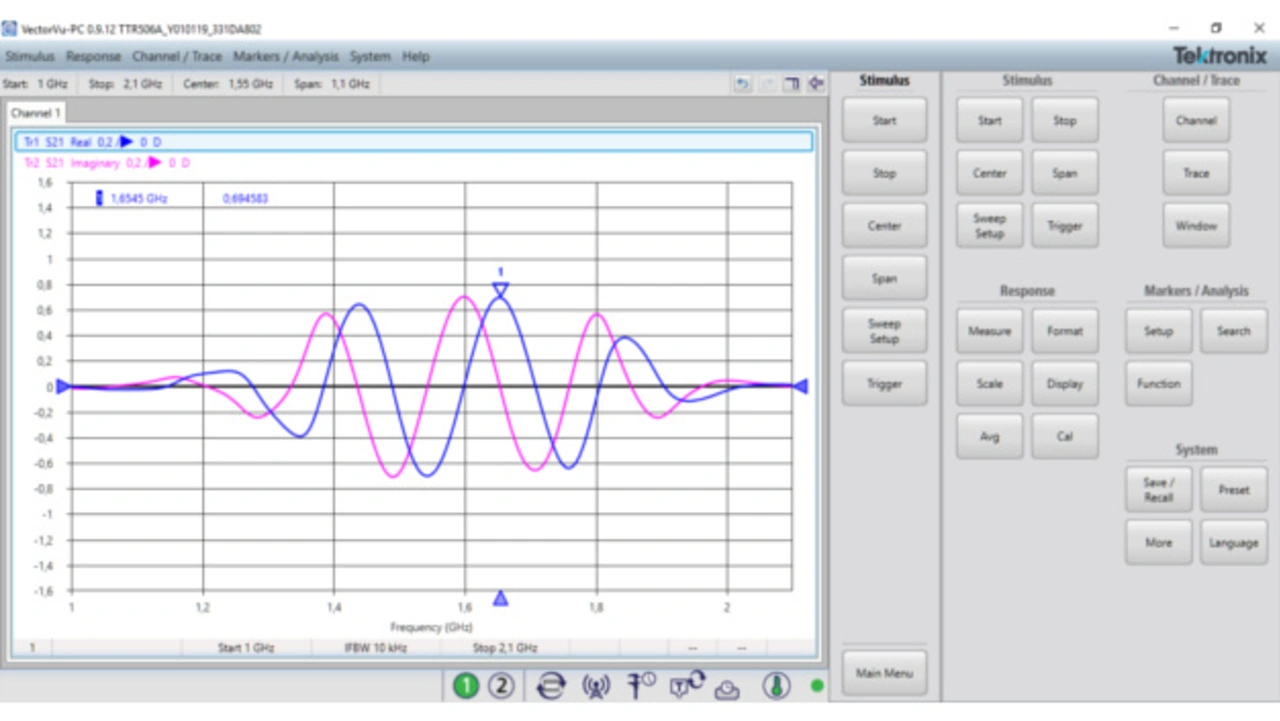Screen dimensions: 1280x721
Task: Click the window layout icon above the chart
Action: [791, 84]
